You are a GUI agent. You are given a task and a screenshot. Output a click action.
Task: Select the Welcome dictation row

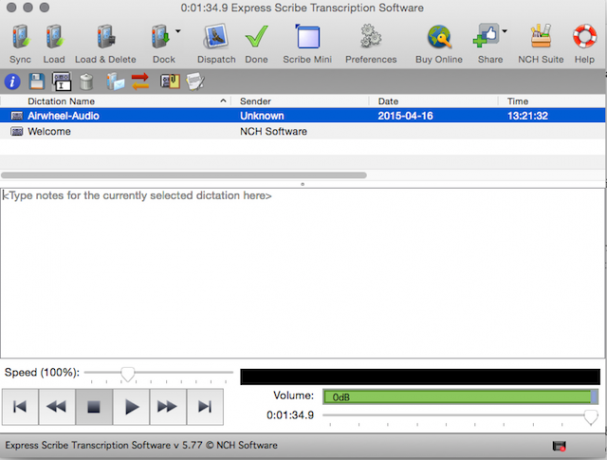point(303,131)
